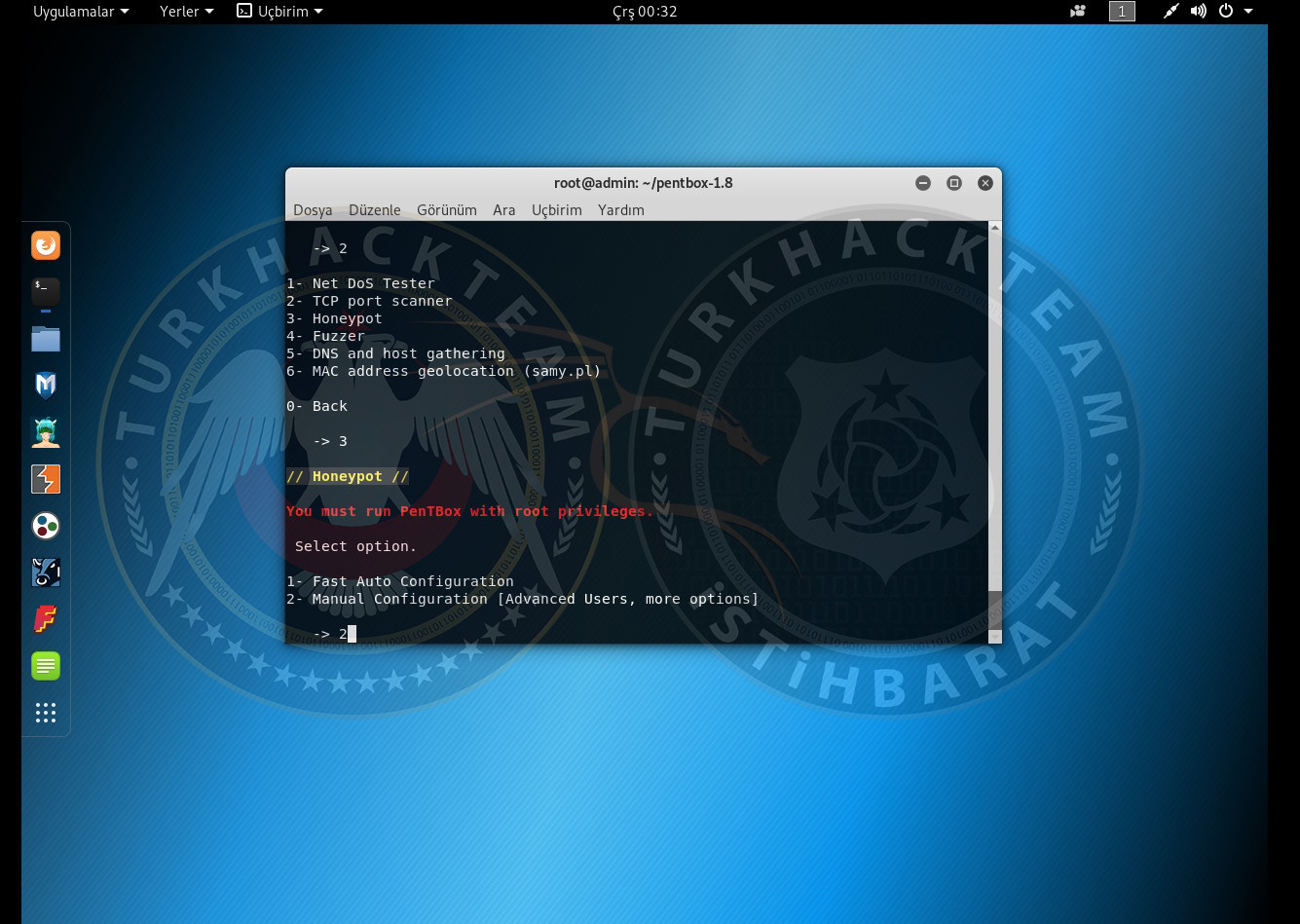Launch Firefox from the dock
This screenshot has width=1300, height=924.
pyautogui.click(x=46, y=245)
